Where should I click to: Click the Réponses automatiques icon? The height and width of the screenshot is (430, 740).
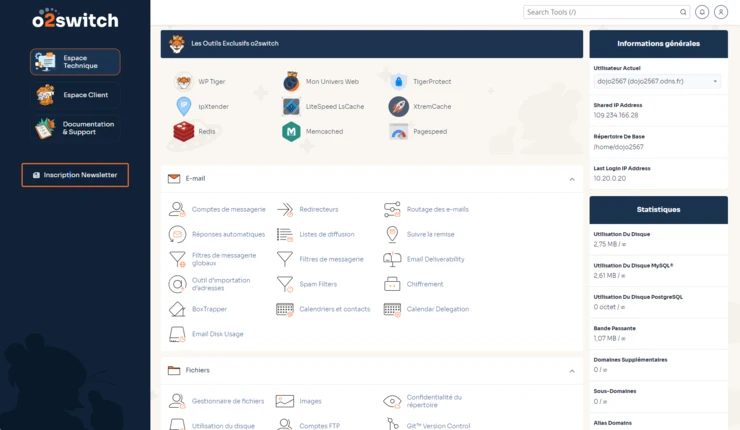click(x=177, y=234)
